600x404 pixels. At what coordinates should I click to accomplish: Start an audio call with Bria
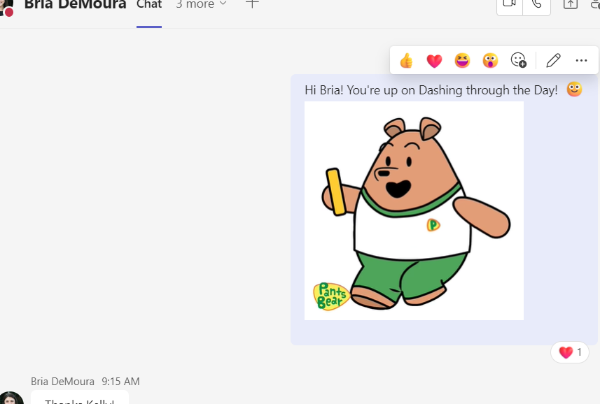click(x=536, y=5)
